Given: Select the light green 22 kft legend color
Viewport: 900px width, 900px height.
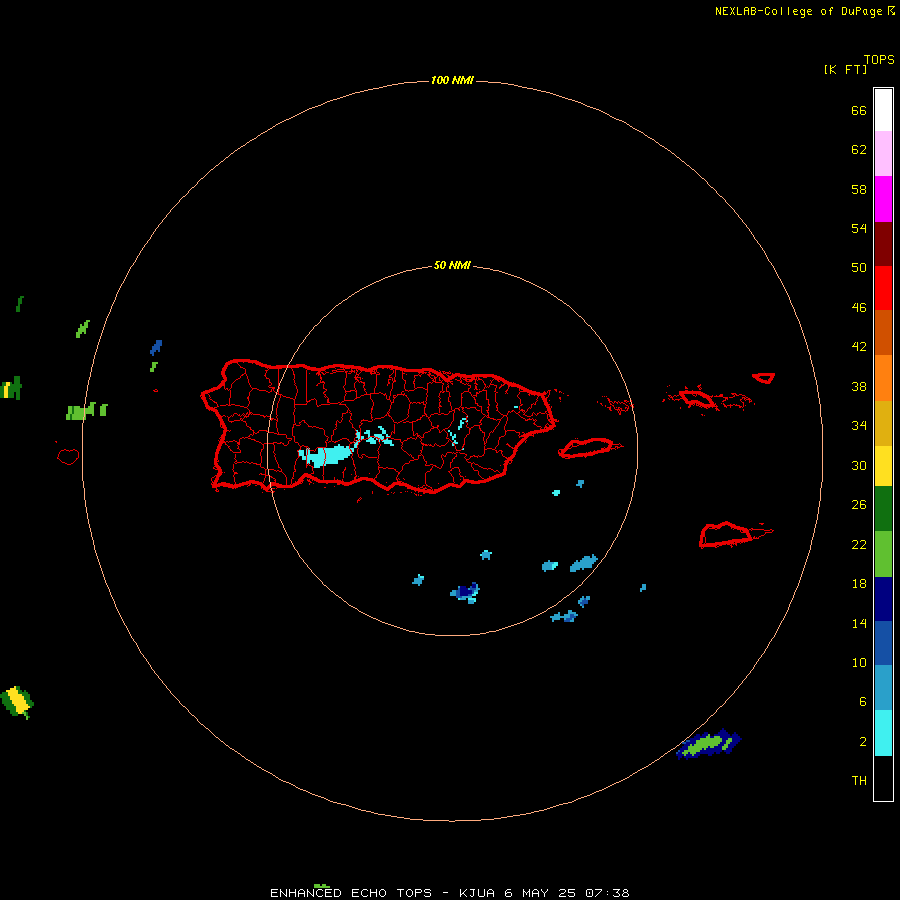Looking at the screenshot, I should coord(883,554).
